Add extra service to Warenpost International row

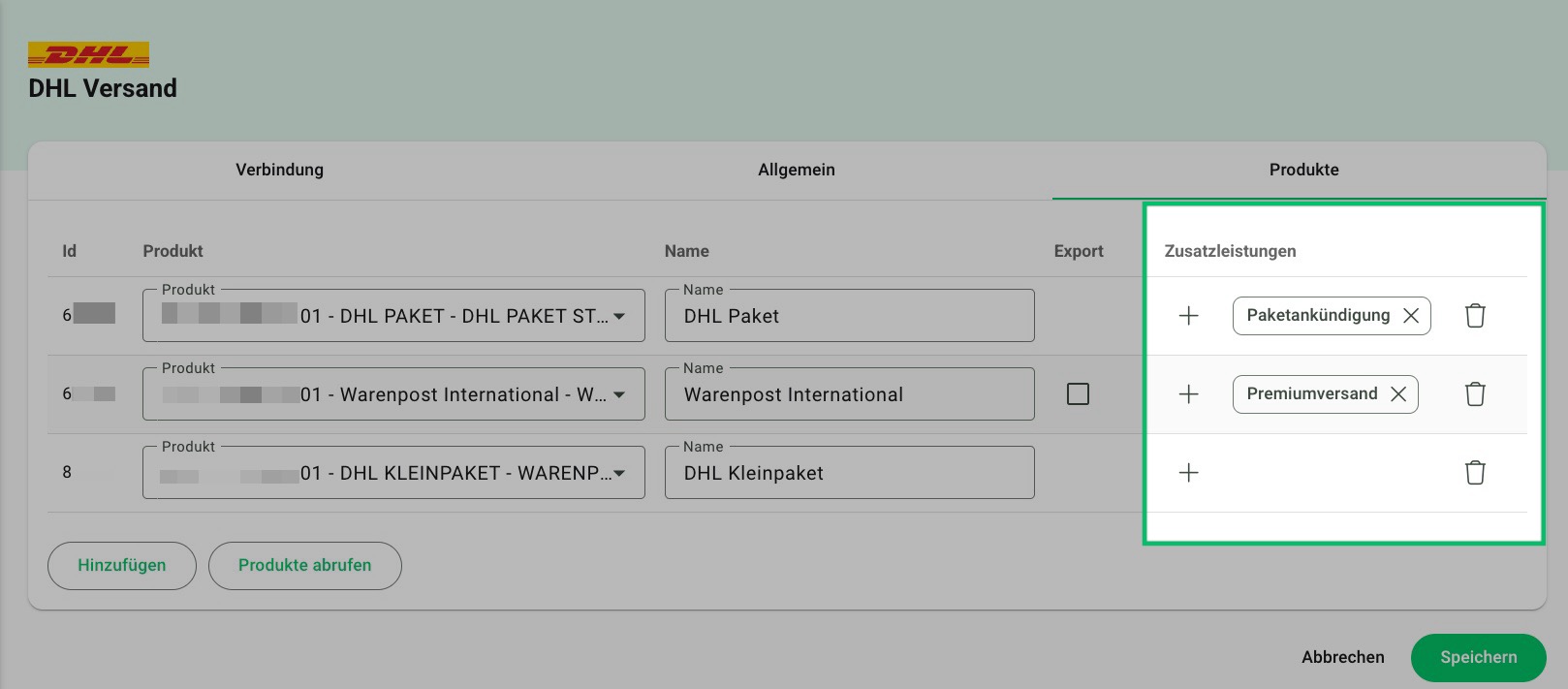click(x=1188, y=394)
